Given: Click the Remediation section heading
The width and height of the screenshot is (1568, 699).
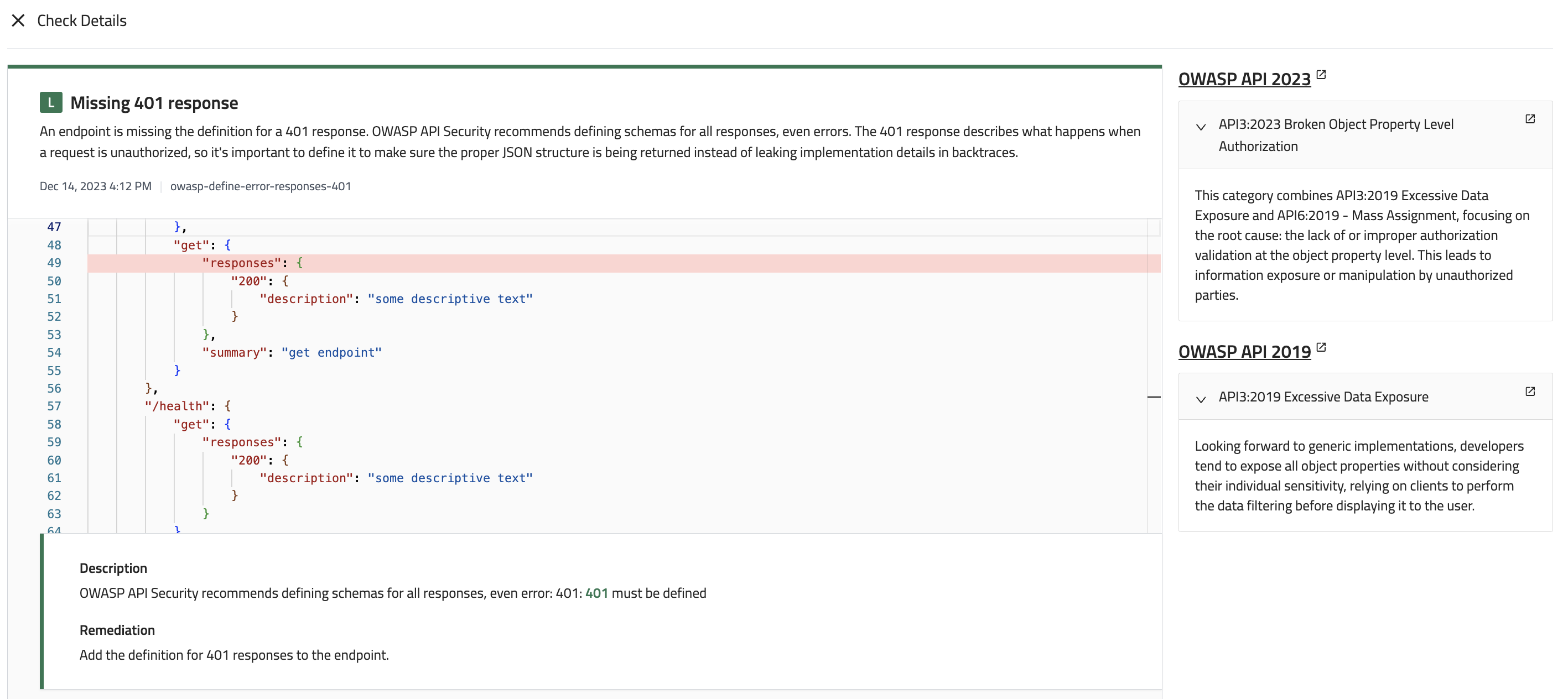Looking at the screenshot, I should click(x=117, y=630).
